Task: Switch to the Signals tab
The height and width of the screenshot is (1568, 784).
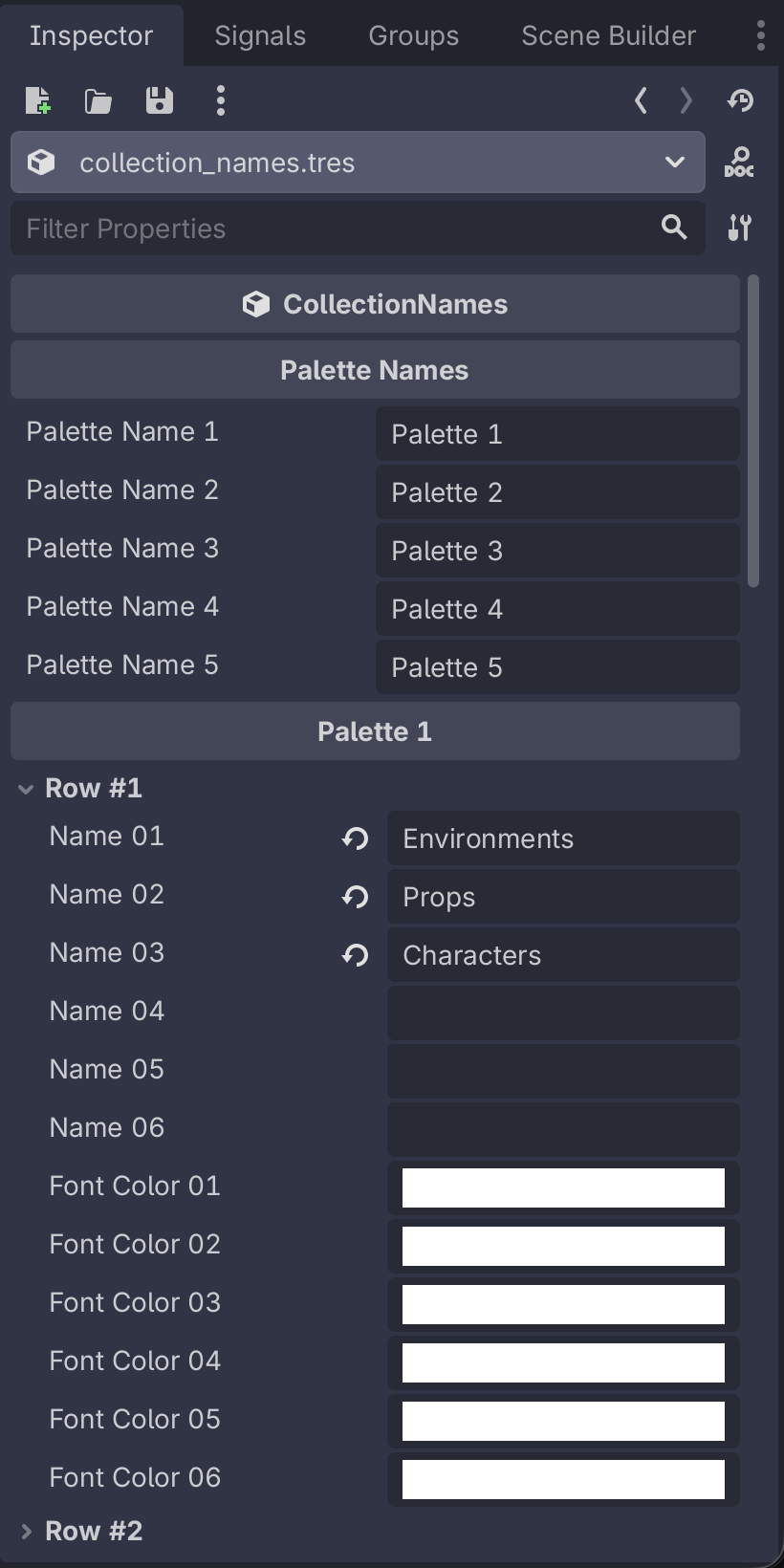Action: click(259, 34)
